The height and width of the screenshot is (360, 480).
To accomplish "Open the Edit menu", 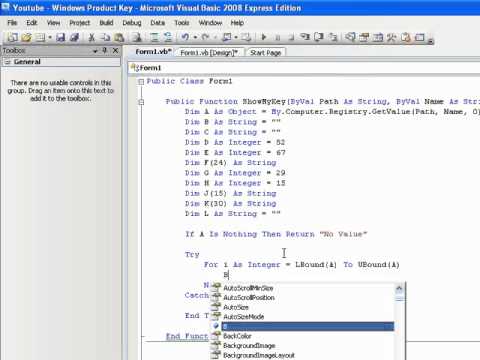I will [32, 23].
